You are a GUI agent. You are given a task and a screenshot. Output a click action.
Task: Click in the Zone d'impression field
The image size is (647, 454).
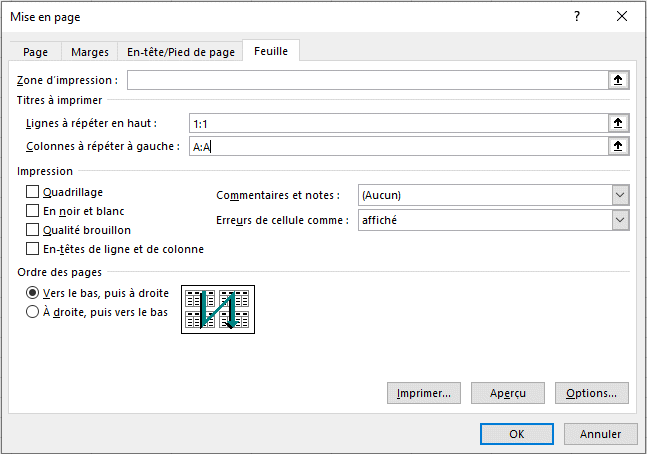coord(368,80)
